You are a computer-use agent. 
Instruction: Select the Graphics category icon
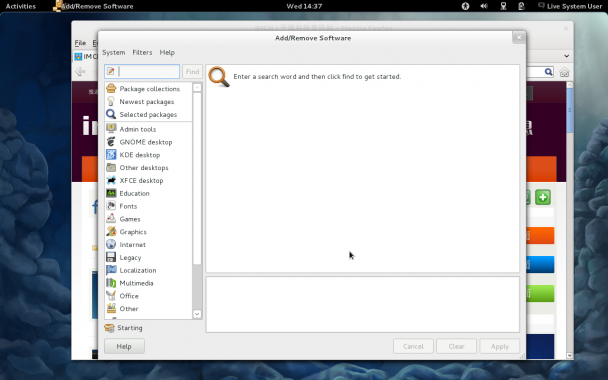[x=111, y=231]
